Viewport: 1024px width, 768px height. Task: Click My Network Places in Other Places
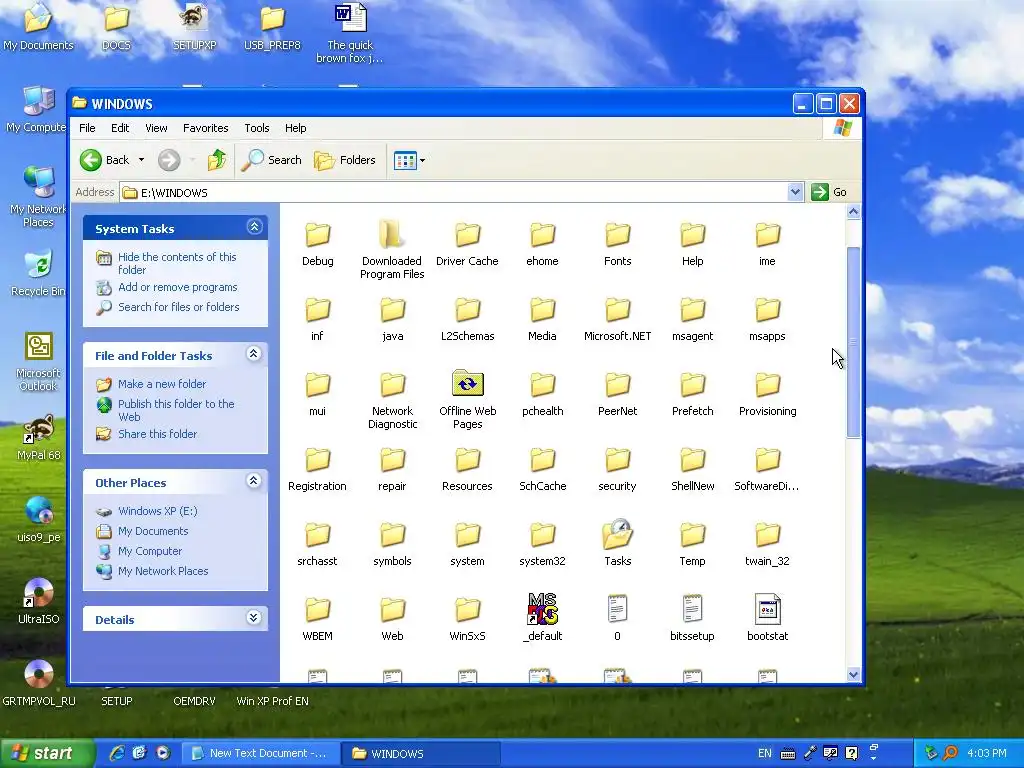coord(163,571)
